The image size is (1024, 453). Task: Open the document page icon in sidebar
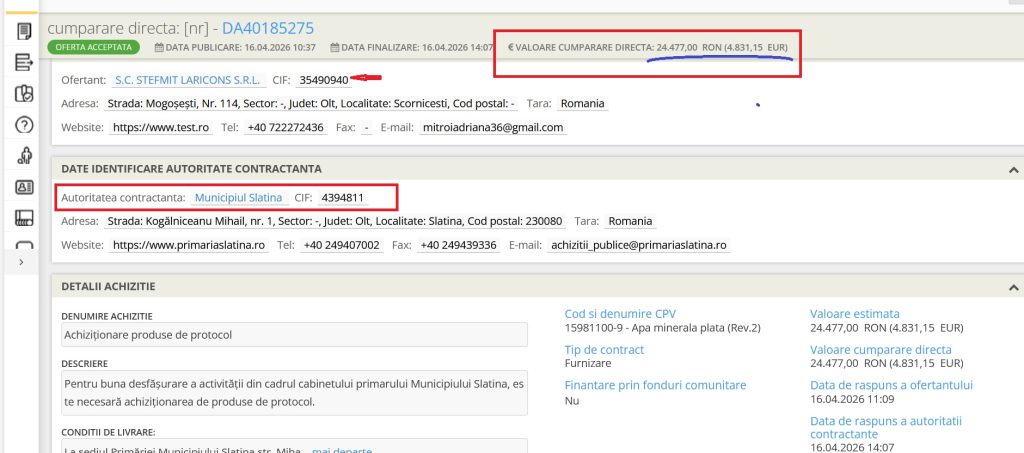click(24, 31)
